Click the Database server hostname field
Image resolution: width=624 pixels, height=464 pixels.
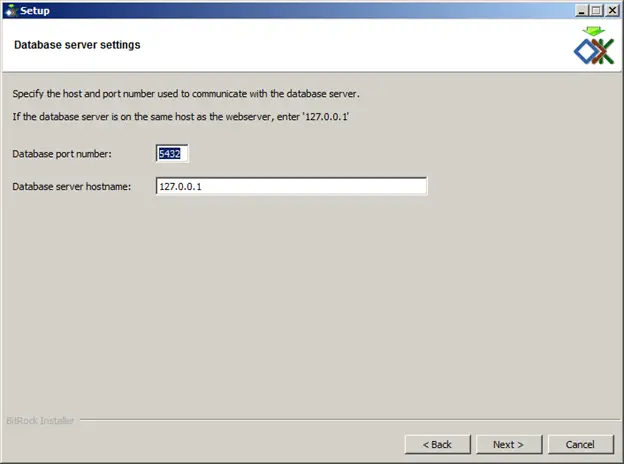pos(291,186)
